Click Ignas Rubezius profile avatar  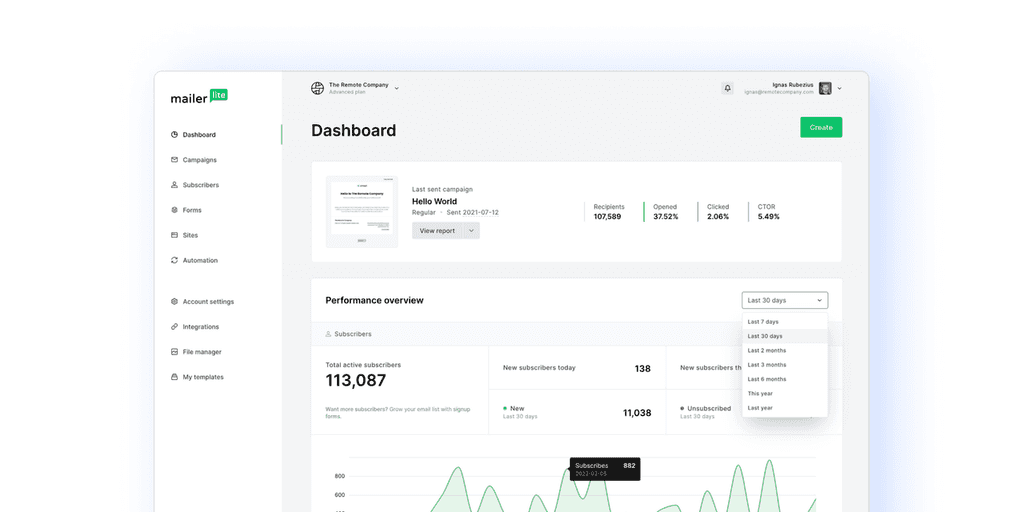[x=825, y=88]
